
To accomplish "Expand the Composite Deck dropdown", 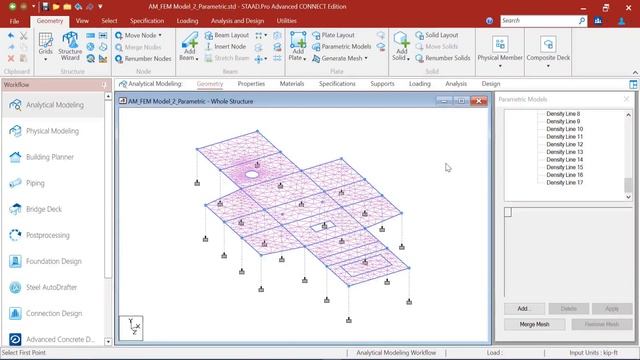I will tap(548, 66).
